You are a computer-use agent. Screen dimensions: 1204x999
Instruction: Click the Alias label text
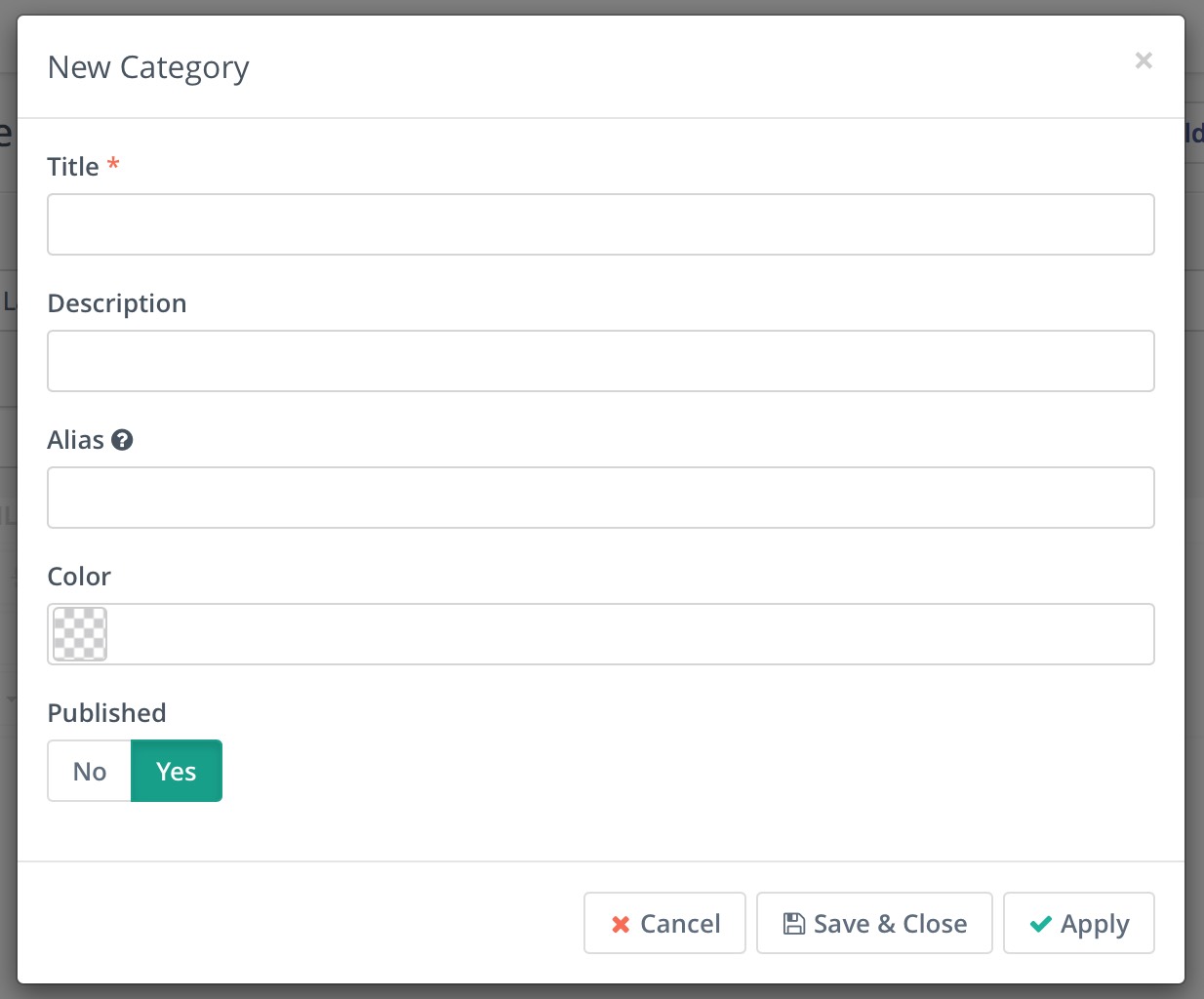click(76, 440)
